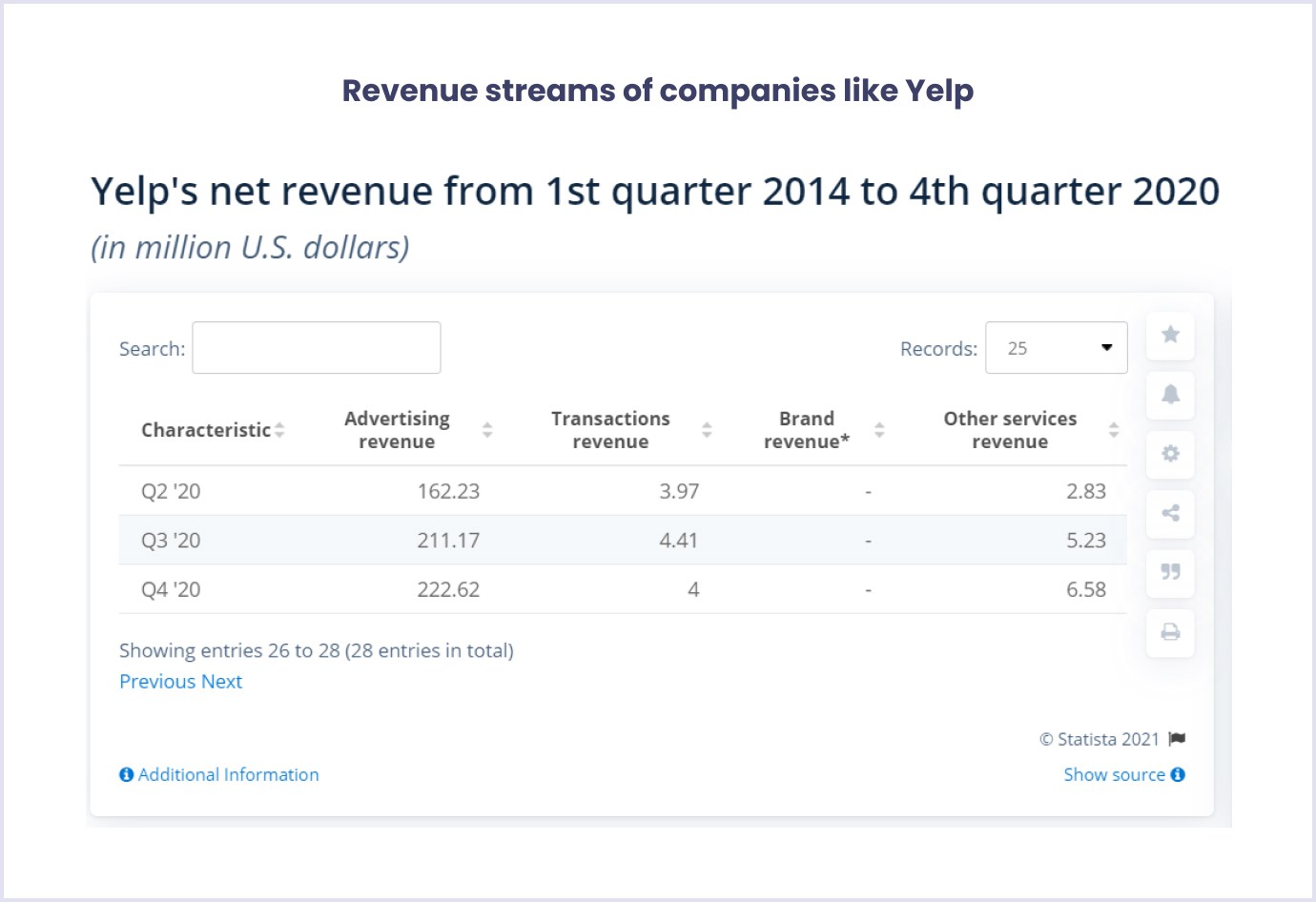Select the Q3 '20 row label
Image resolution: width=1316 pixels, height=902 pixels.
pos(171,541)
